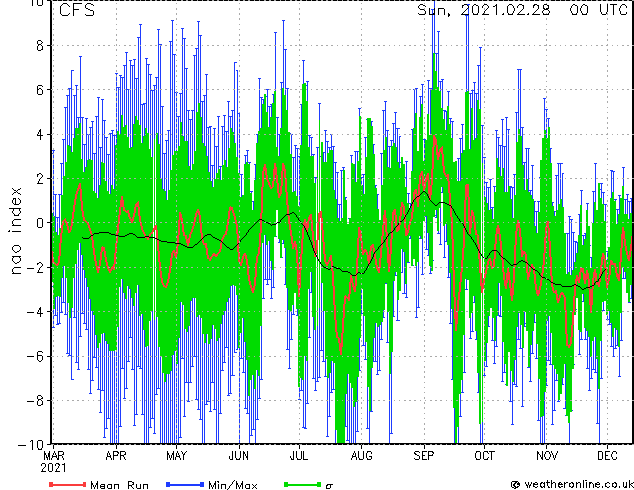Click the green sigma legend line
634x490 pixels.
pos(303,484)
